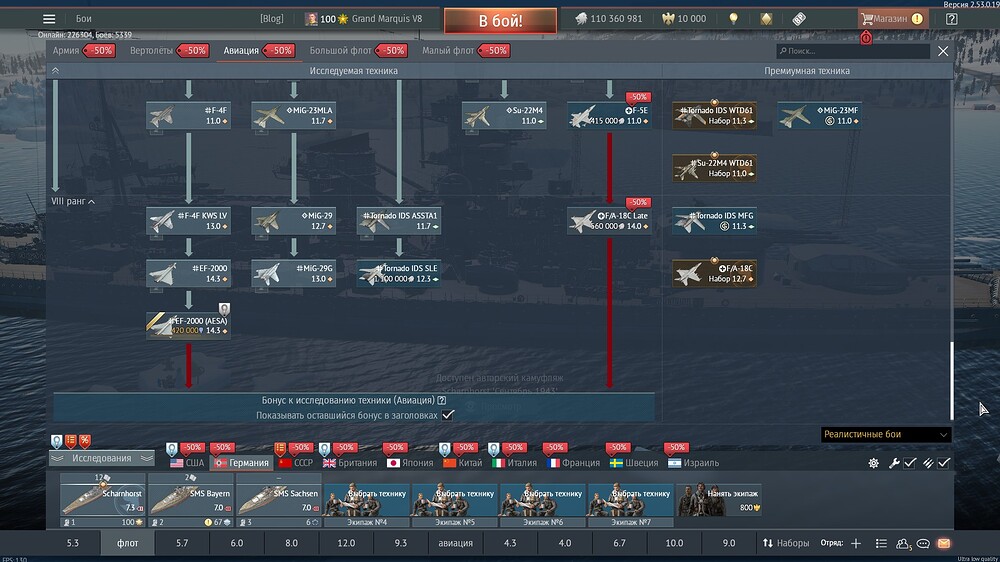Collapse the VIII ранг section
The image size is (1000, 562).
tap(92, 202)
